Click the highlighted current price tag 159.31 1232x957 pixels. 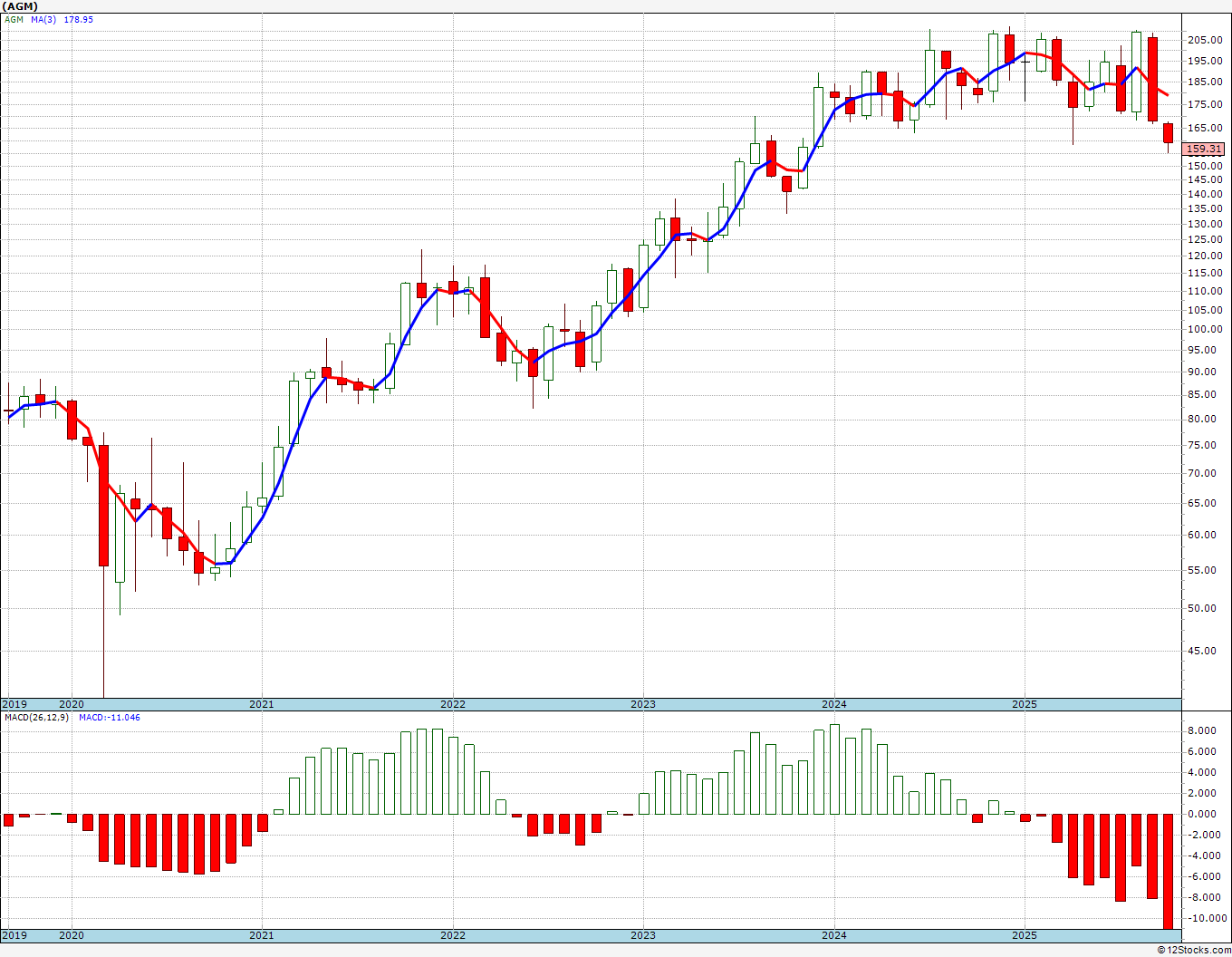tap(1204, 149)
